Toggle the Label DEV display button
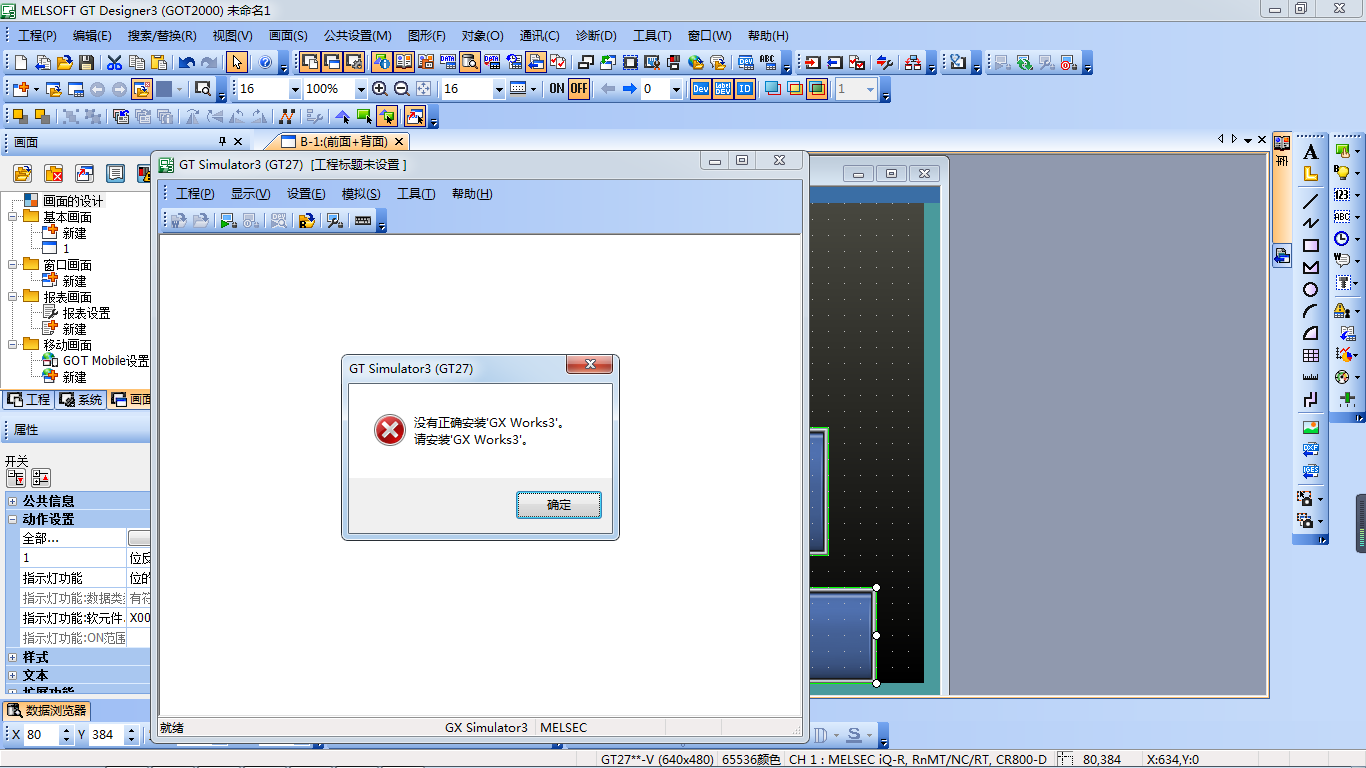1366x768 pixels. click(x=723, y=89)
